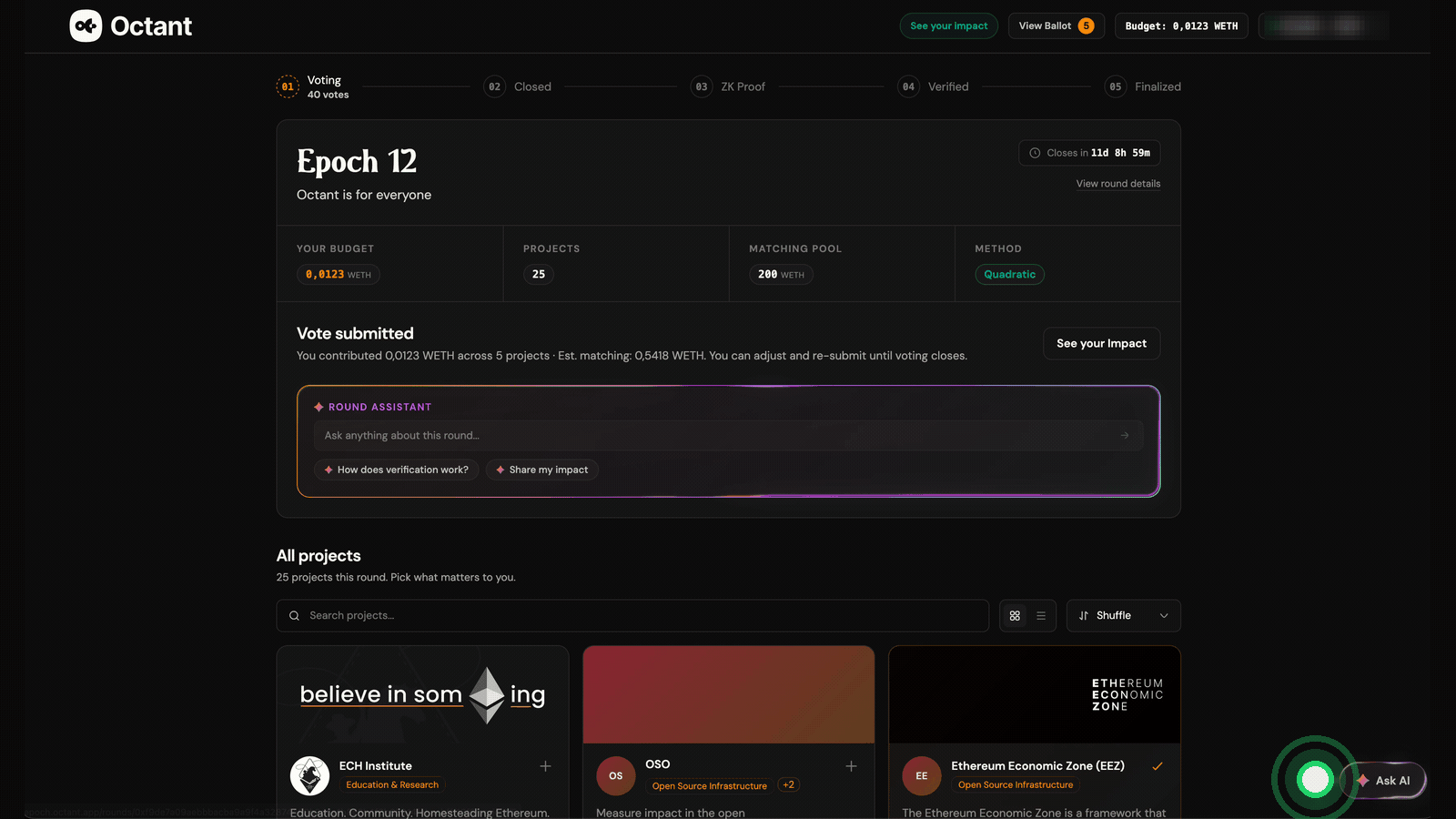The image size is (1456, 819).
Task: Open the blurred account button in header
Action: 1323,25
